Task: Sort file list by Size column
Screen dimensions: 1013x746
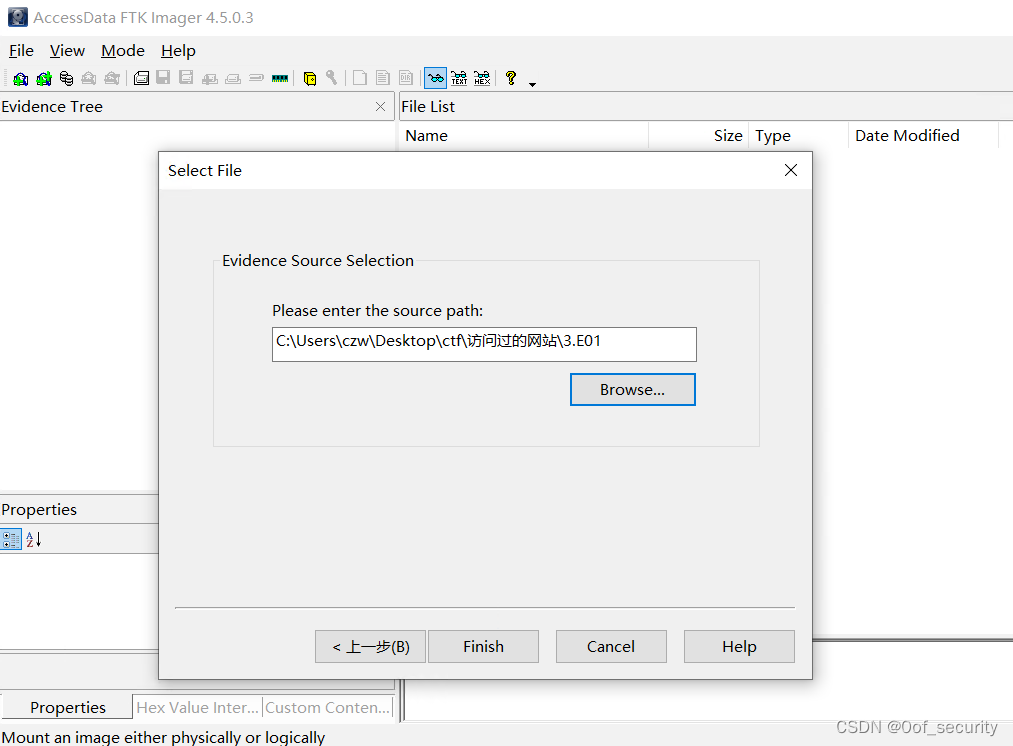Action: click(x=699, y=136)
